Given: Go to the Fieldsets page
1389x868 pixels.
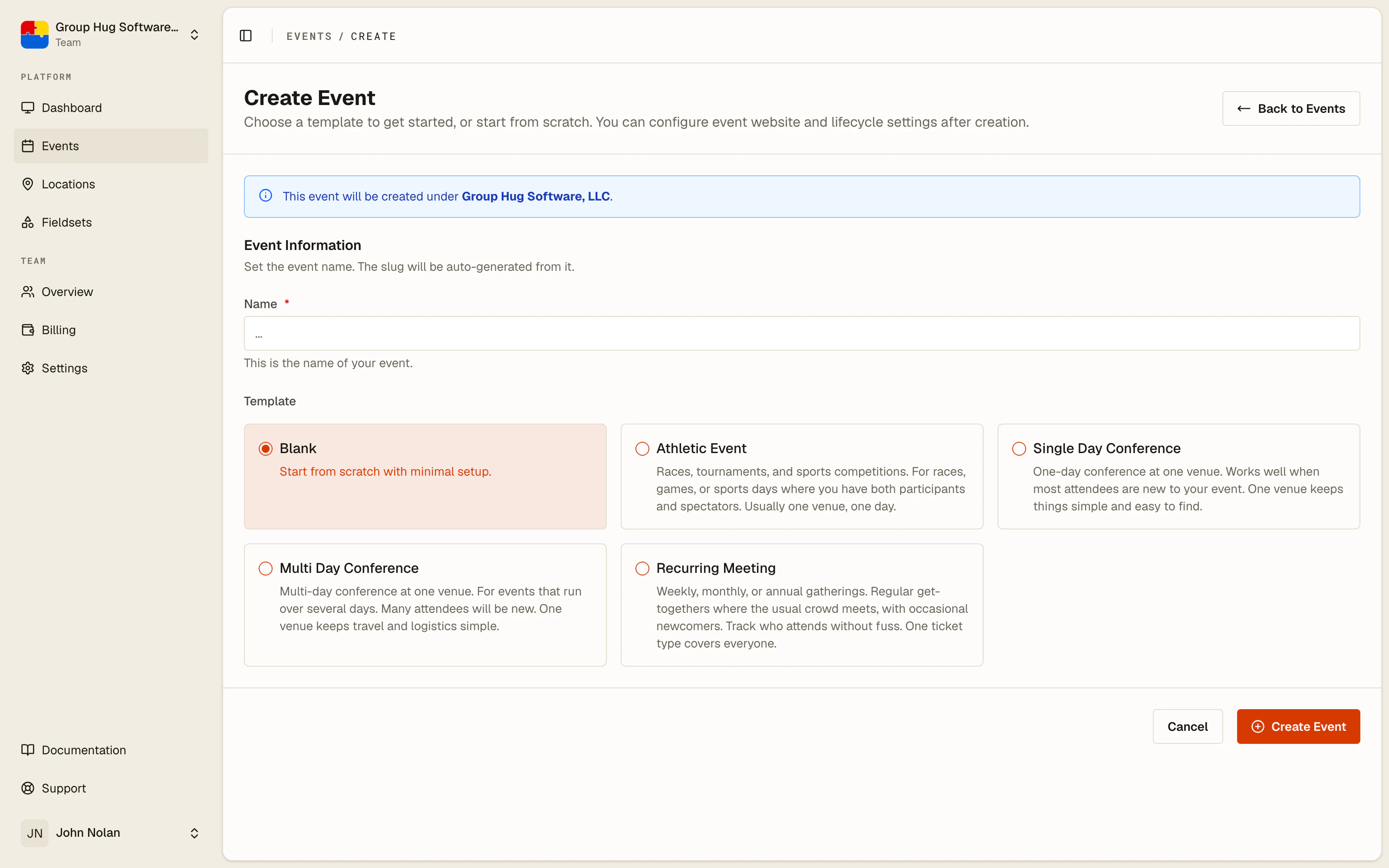Looking at the screenshot, I should 111,222.
